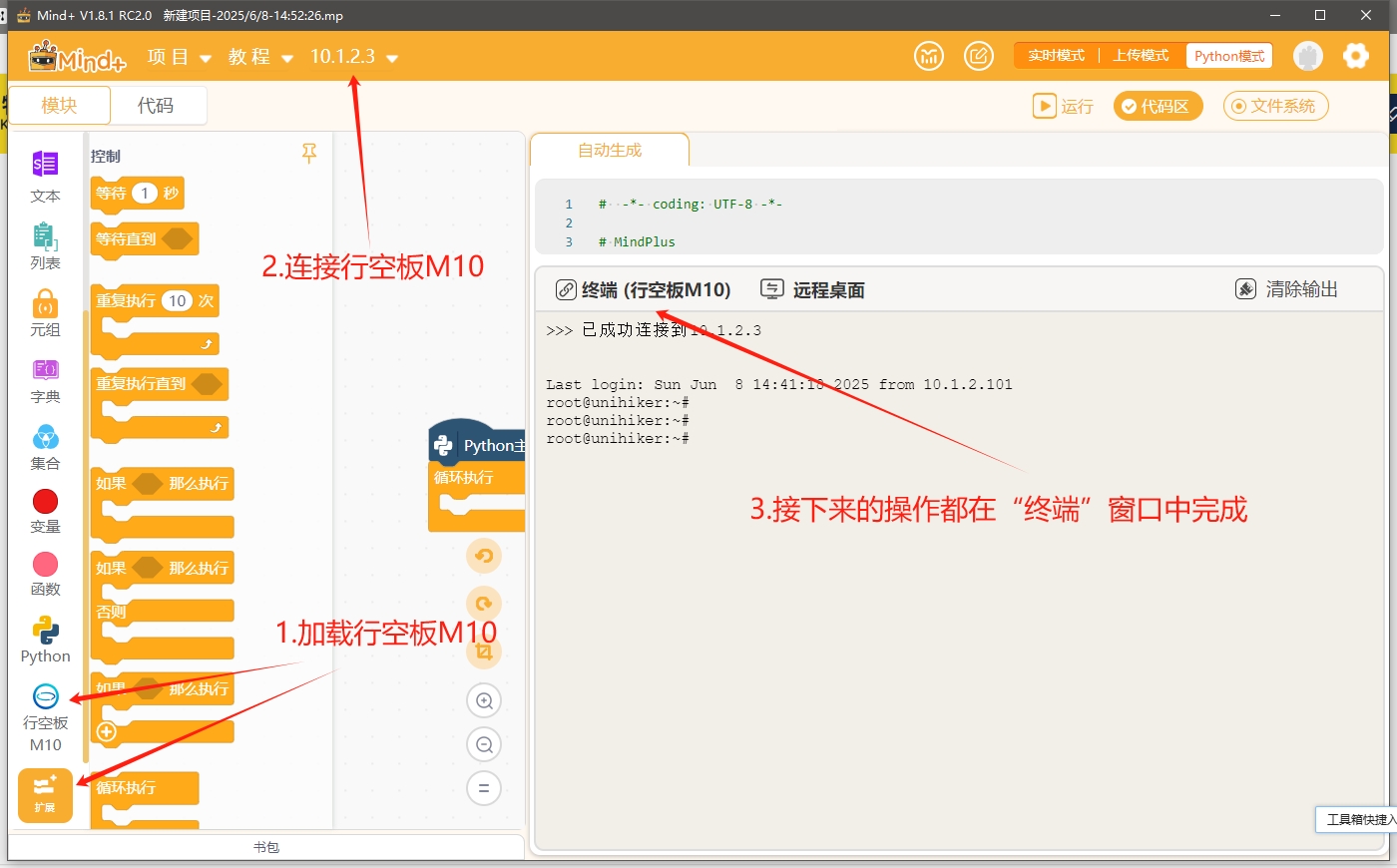Open the feedback edit icon

click(979, 56)
